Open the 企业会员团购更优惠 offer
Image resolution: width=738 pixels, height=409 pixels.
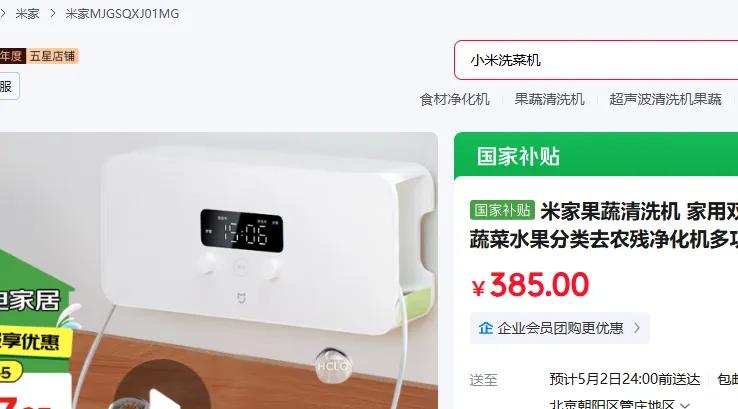tap(560, 328)
